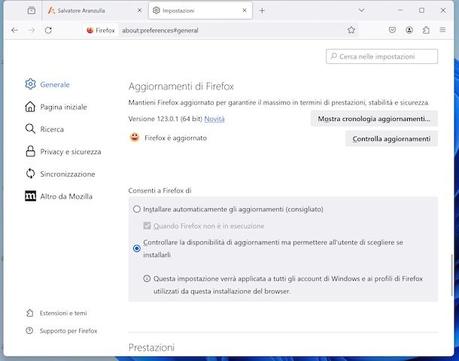Click the Versione 123.0.1 (64 bit) text
The width and height of the screenshot is (459, 361).
(x=165, y=119)
